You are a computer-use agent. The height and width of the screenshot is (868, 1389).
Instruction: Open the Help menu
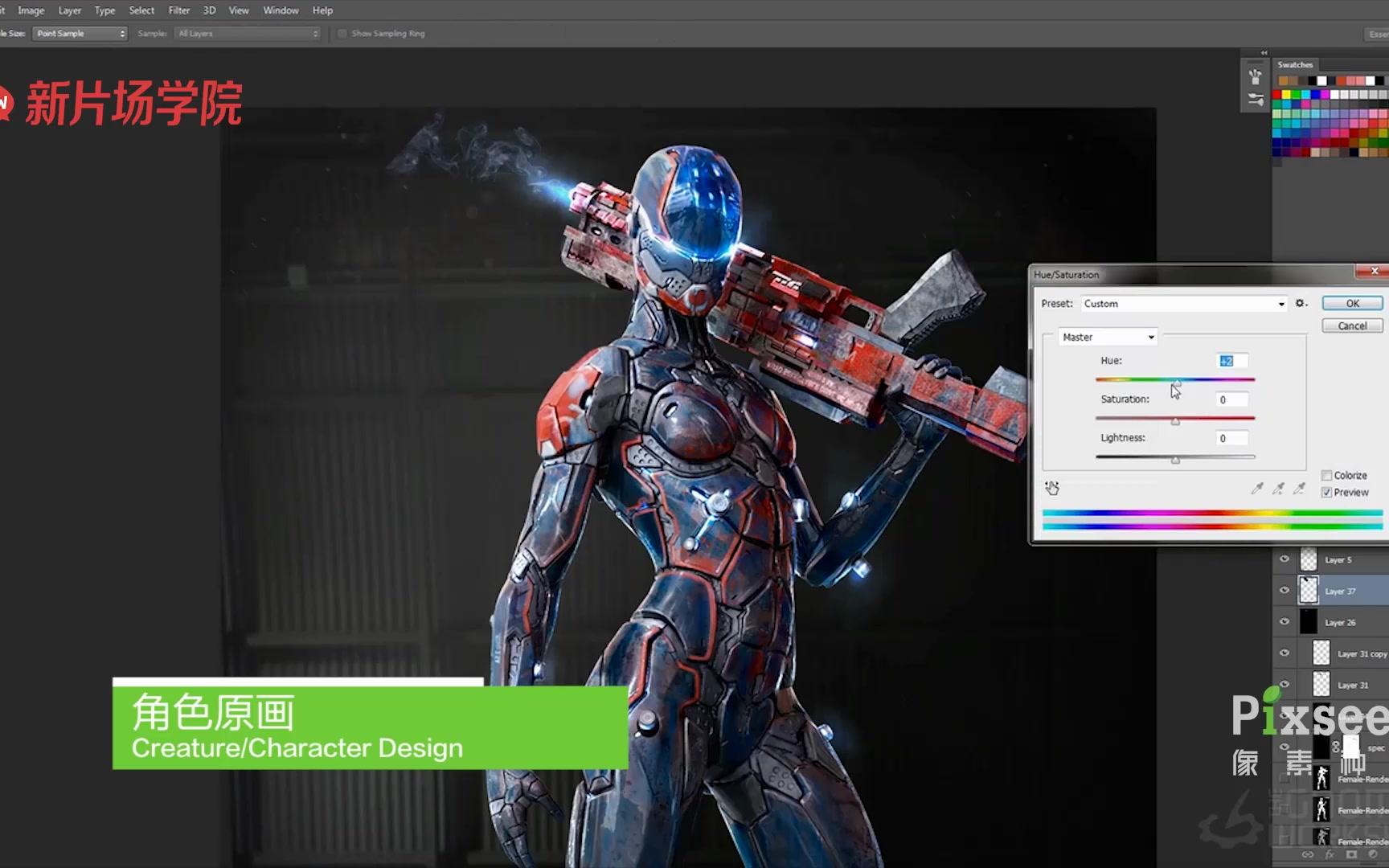point(322,10)
